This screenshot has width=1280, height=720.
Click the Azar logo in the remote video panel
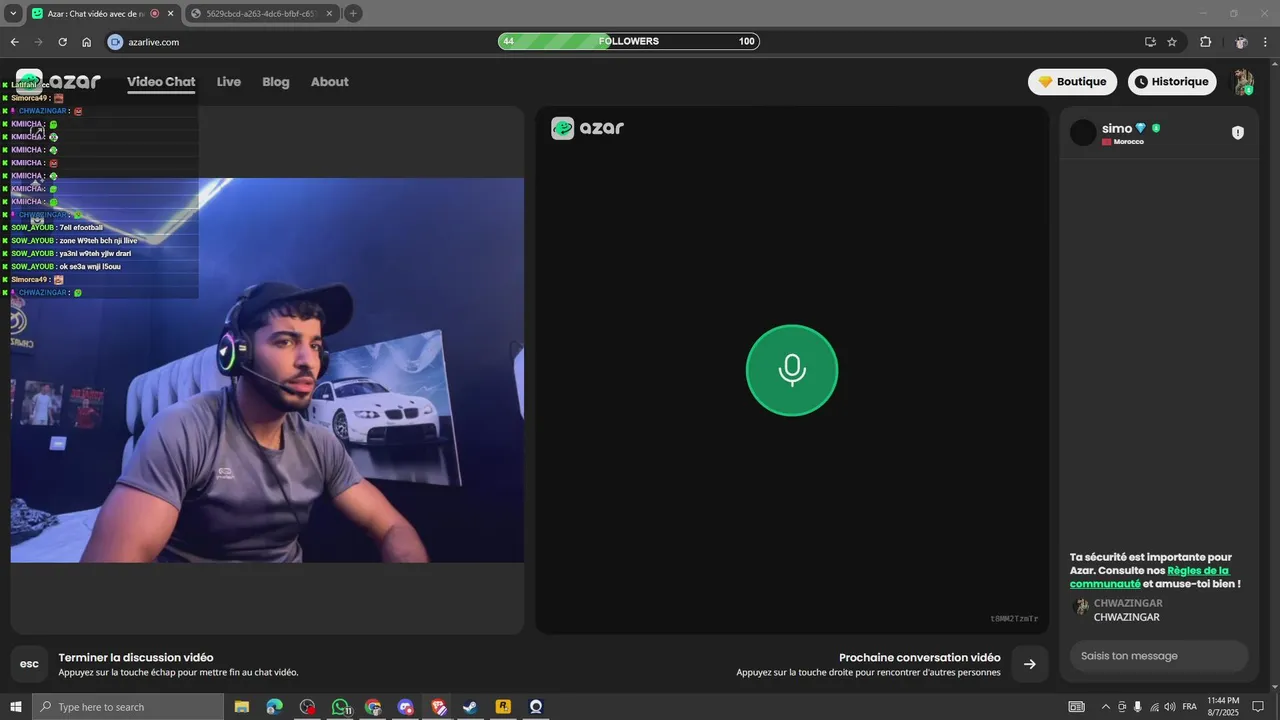coord(587,128)
